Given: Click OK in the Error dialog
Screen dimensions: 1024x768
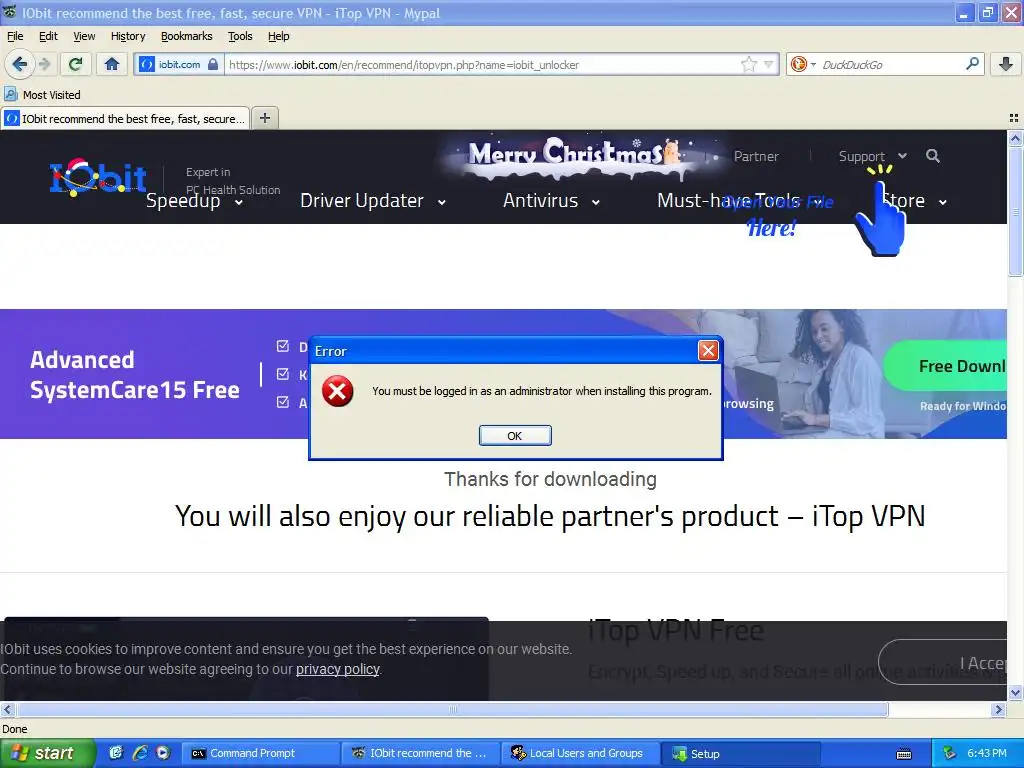Looking at the screenshot, I should [x=515, y=436].
